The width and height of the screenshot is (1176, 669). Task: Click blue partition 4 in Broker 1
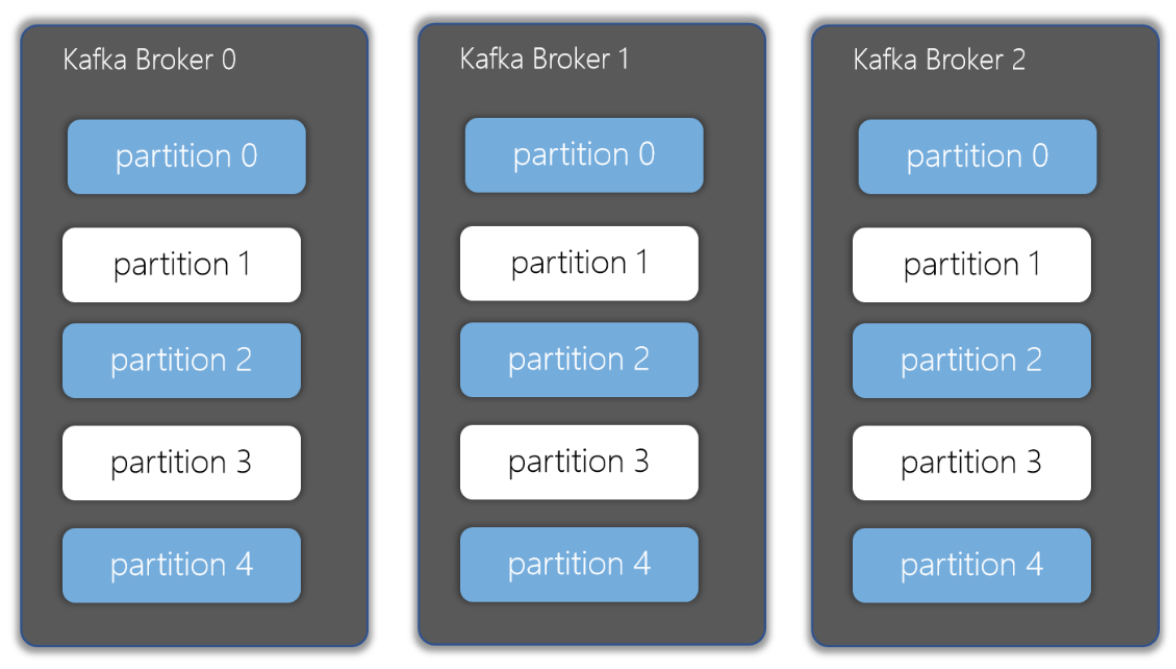pos(579,564)
